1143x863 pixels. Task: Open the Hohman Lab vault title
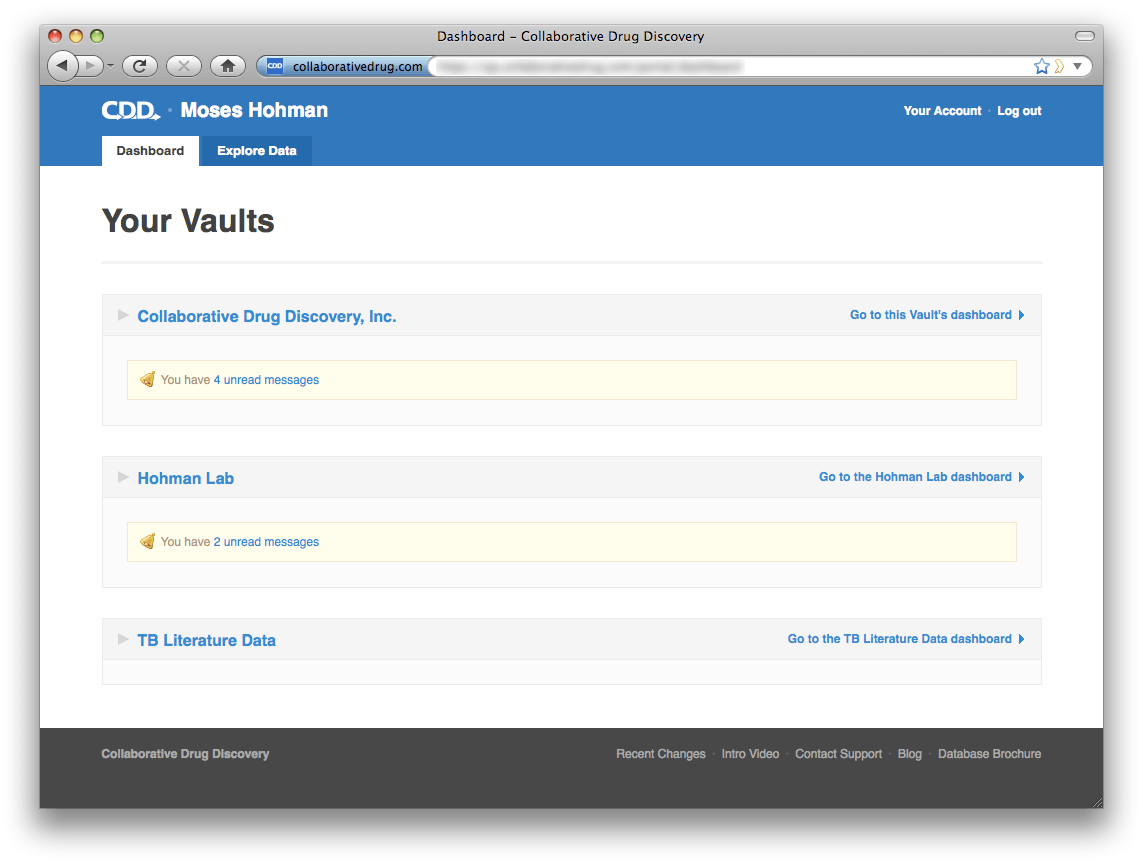[186, 478]
